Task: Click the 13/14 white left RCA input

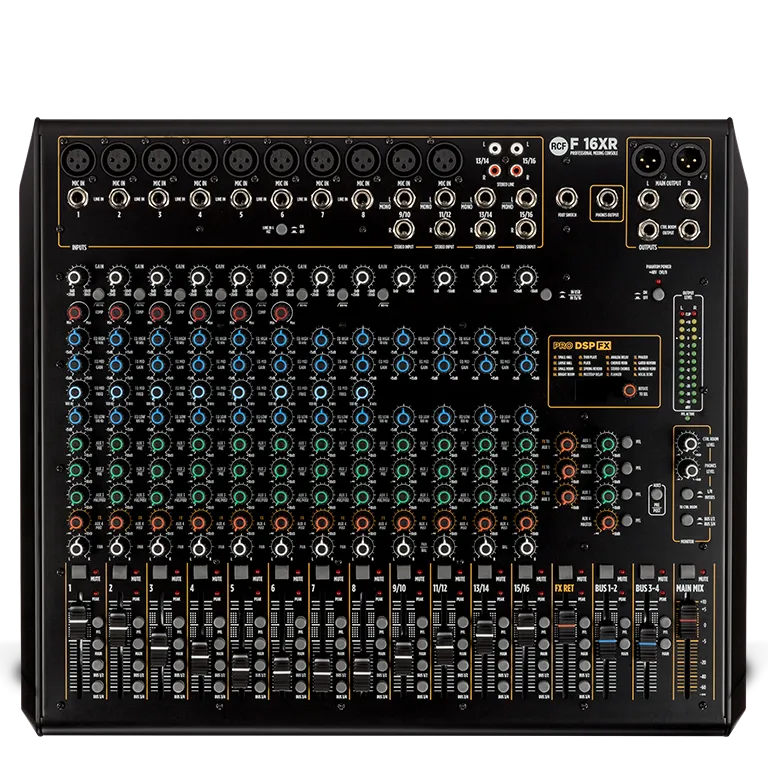Action: point(496,148)
